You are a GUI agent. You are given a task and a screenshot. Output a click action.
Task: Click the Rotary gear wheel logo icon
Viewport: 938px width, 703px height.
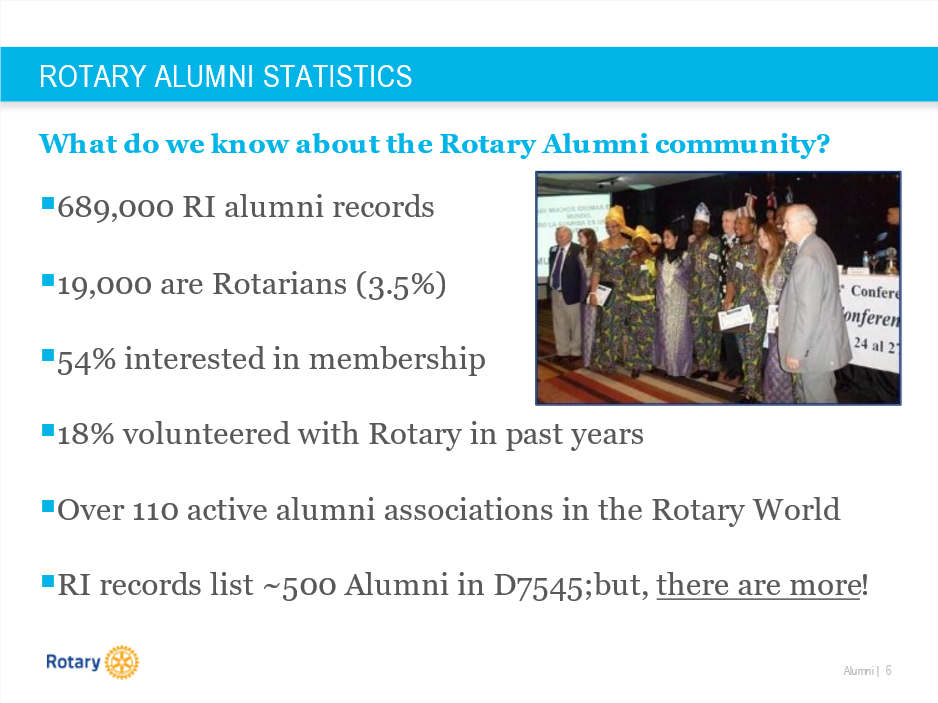pyautogui.click(x=121, y=662)
